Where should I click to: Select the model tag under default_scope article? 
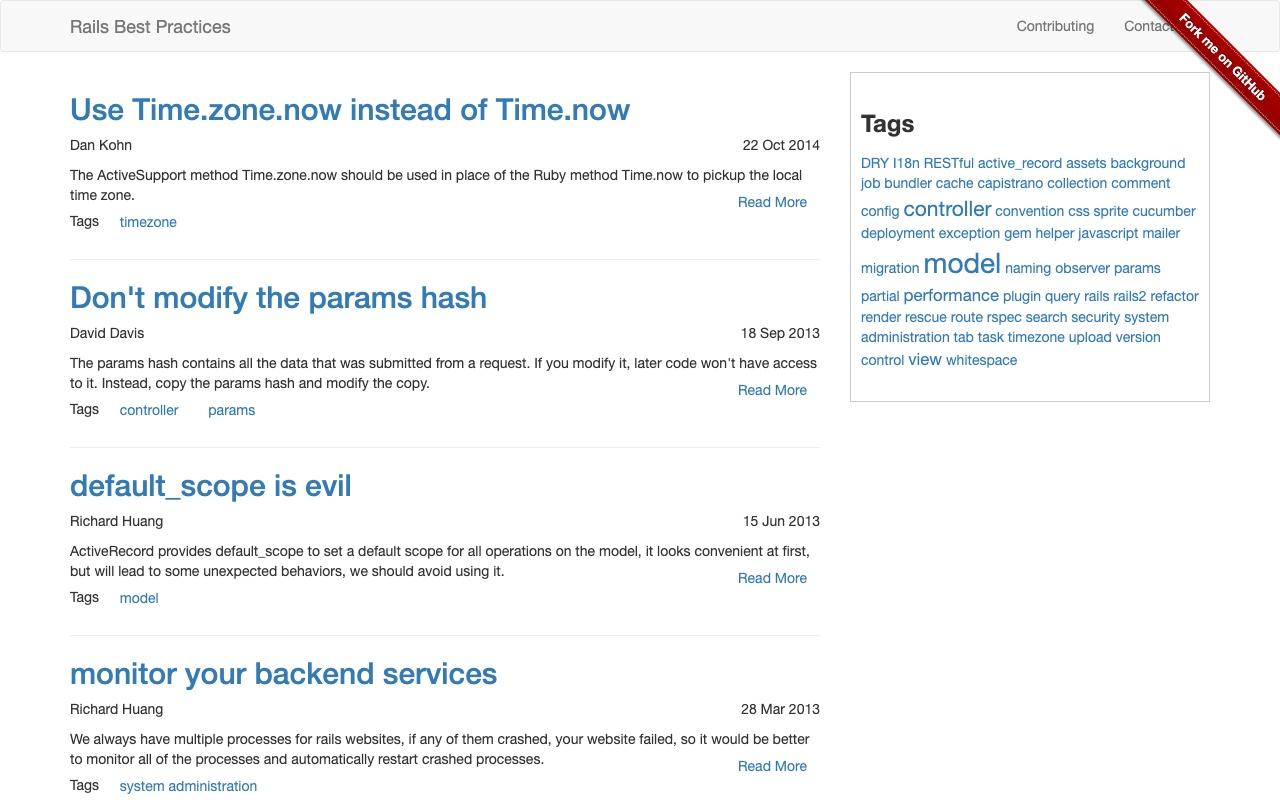pos(139,598)
